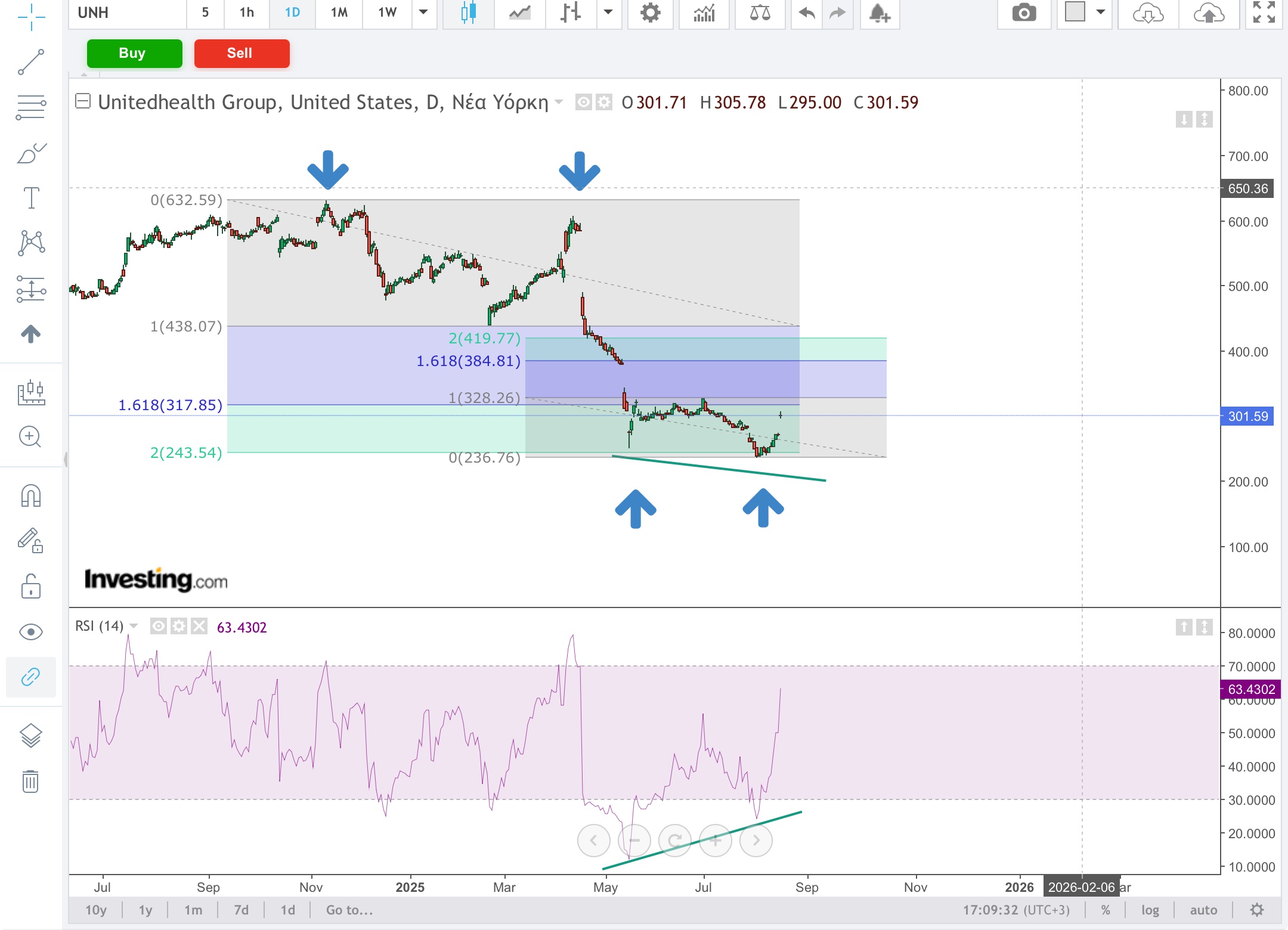Select the bar chart type
The height and width of the screenshot is (930, 1288).
click(x=571, y=13)
